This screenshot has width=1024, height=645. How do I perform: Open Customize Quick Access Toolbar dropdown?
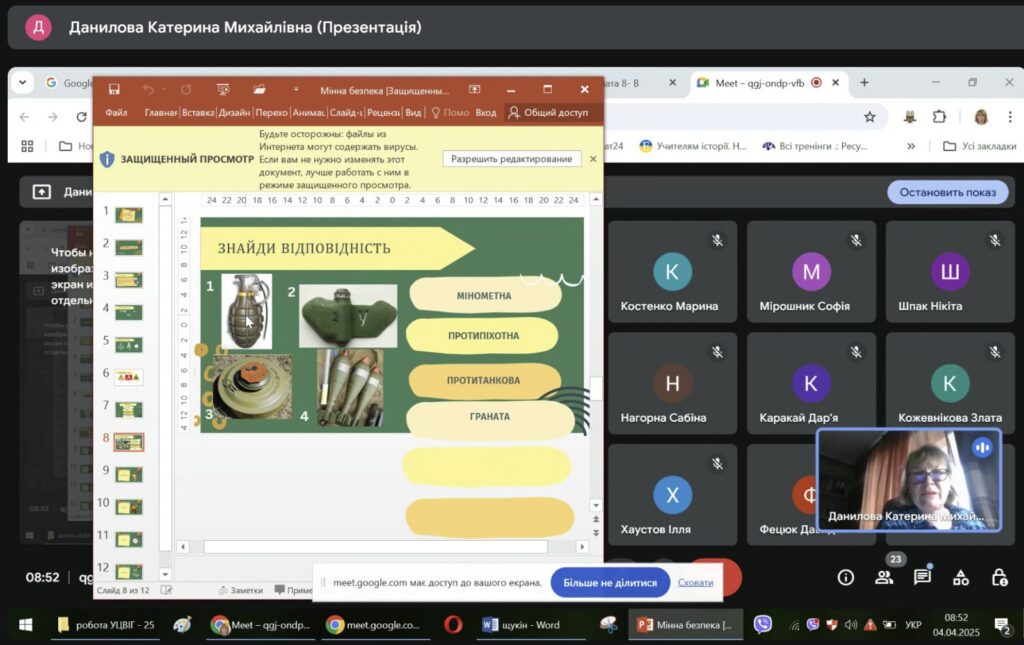click(295, 89)
